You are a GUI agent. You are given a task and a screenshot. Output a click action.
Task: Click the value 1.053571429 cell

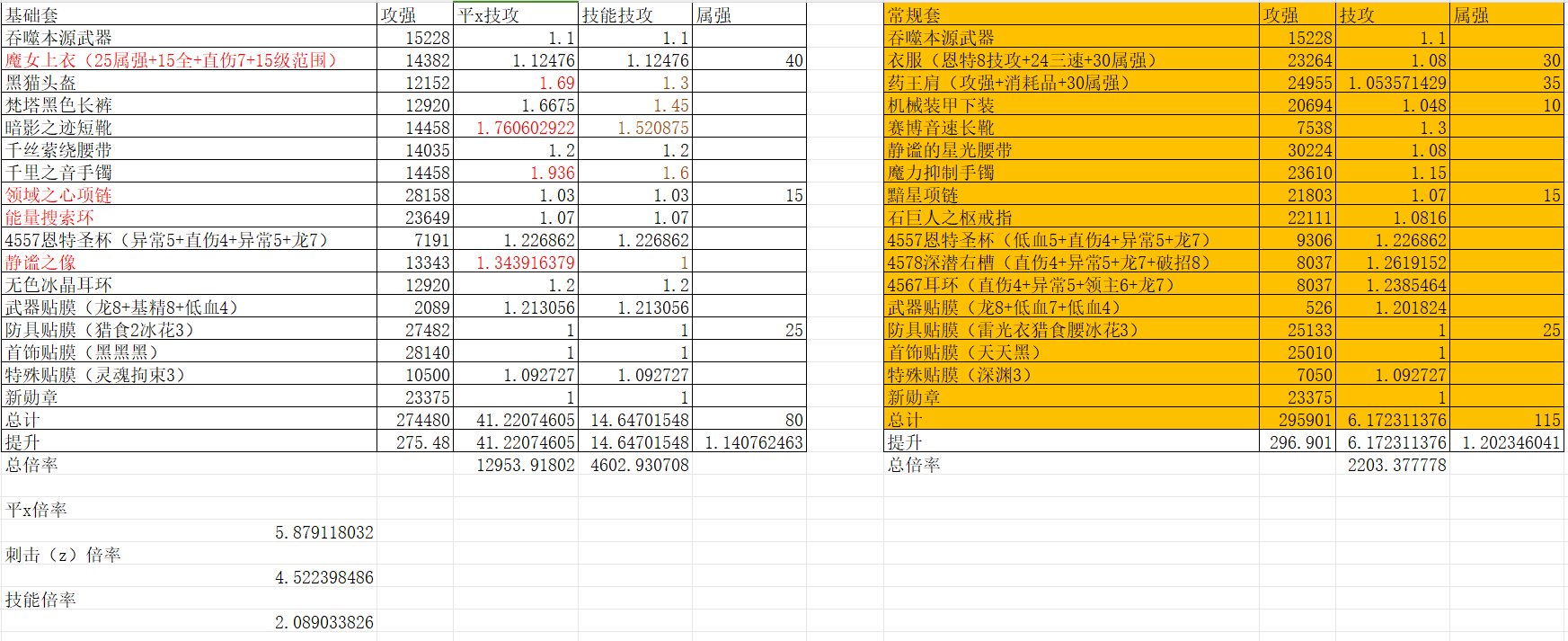coord(1392,83)
